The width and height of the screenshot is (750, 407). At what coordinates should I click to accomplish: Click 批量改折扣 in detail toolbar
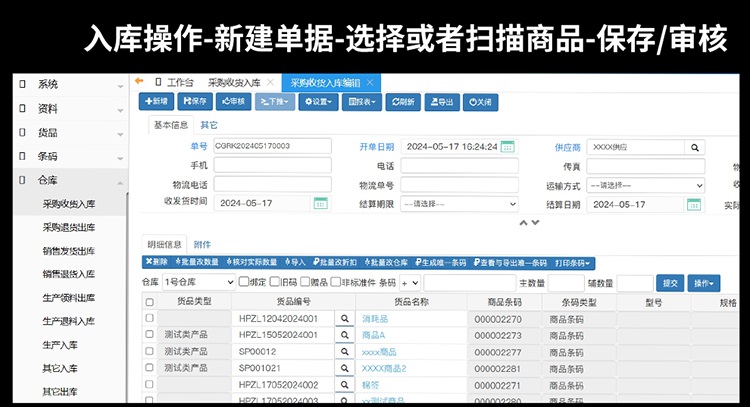click(335, 262)
